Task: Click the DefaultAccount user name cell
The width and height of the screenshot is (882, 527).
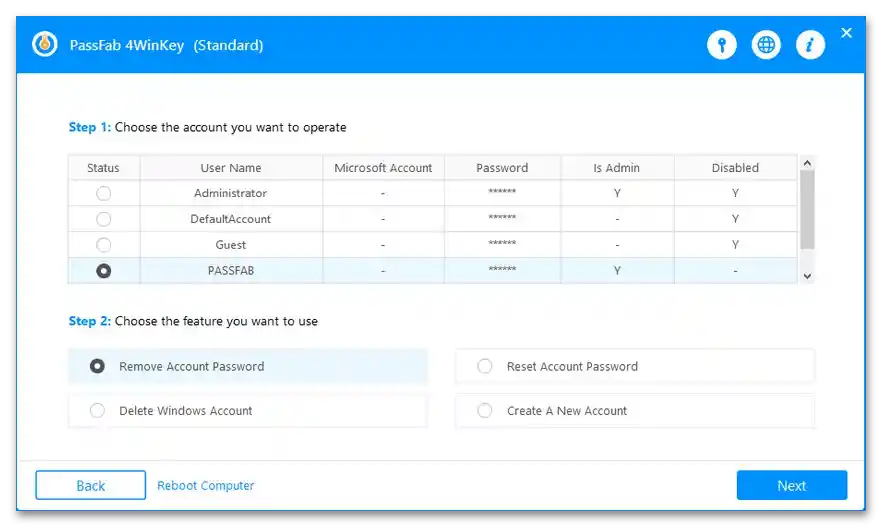Action: pos(231,219)
